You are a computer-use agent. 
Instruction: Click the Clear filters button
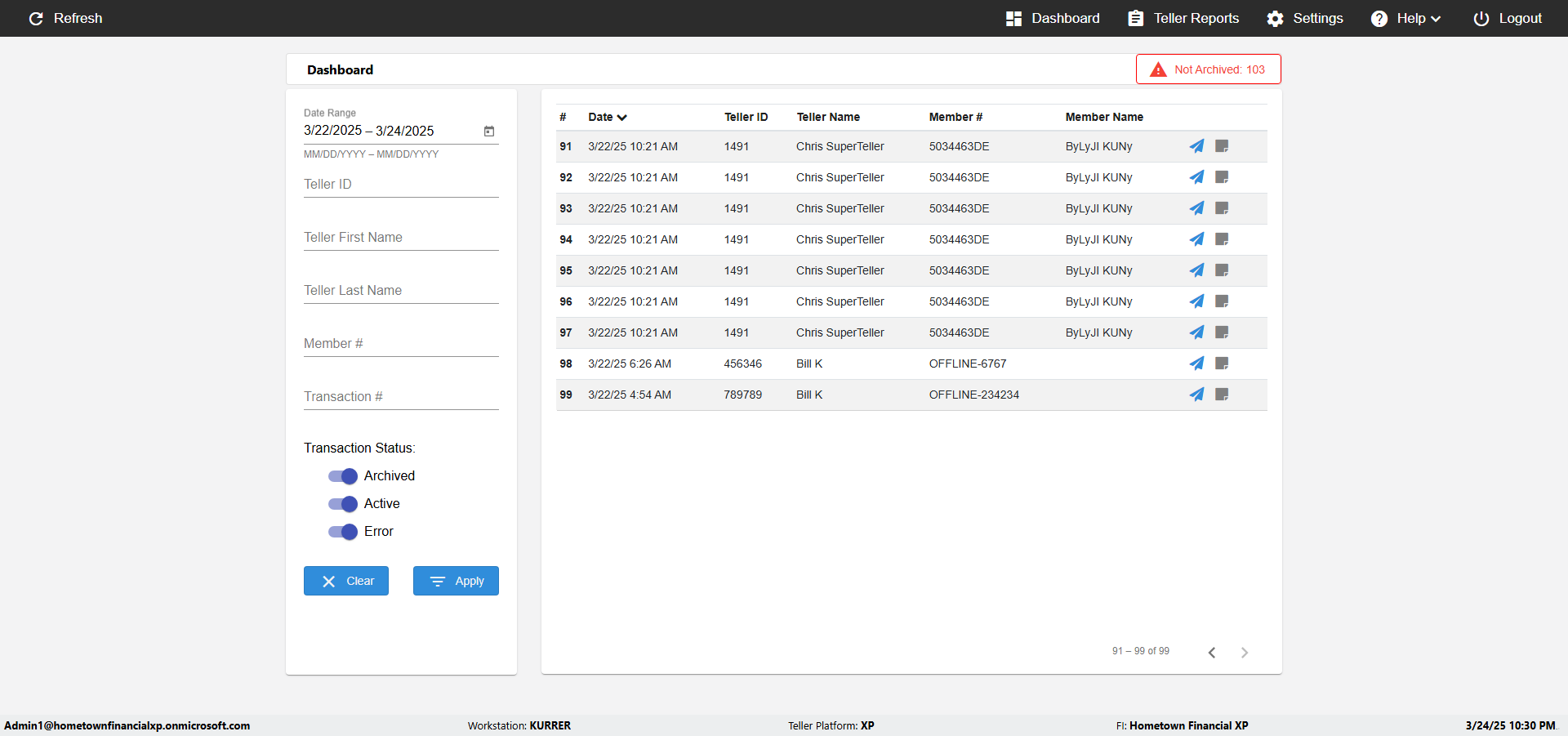[x=346, y=581]
